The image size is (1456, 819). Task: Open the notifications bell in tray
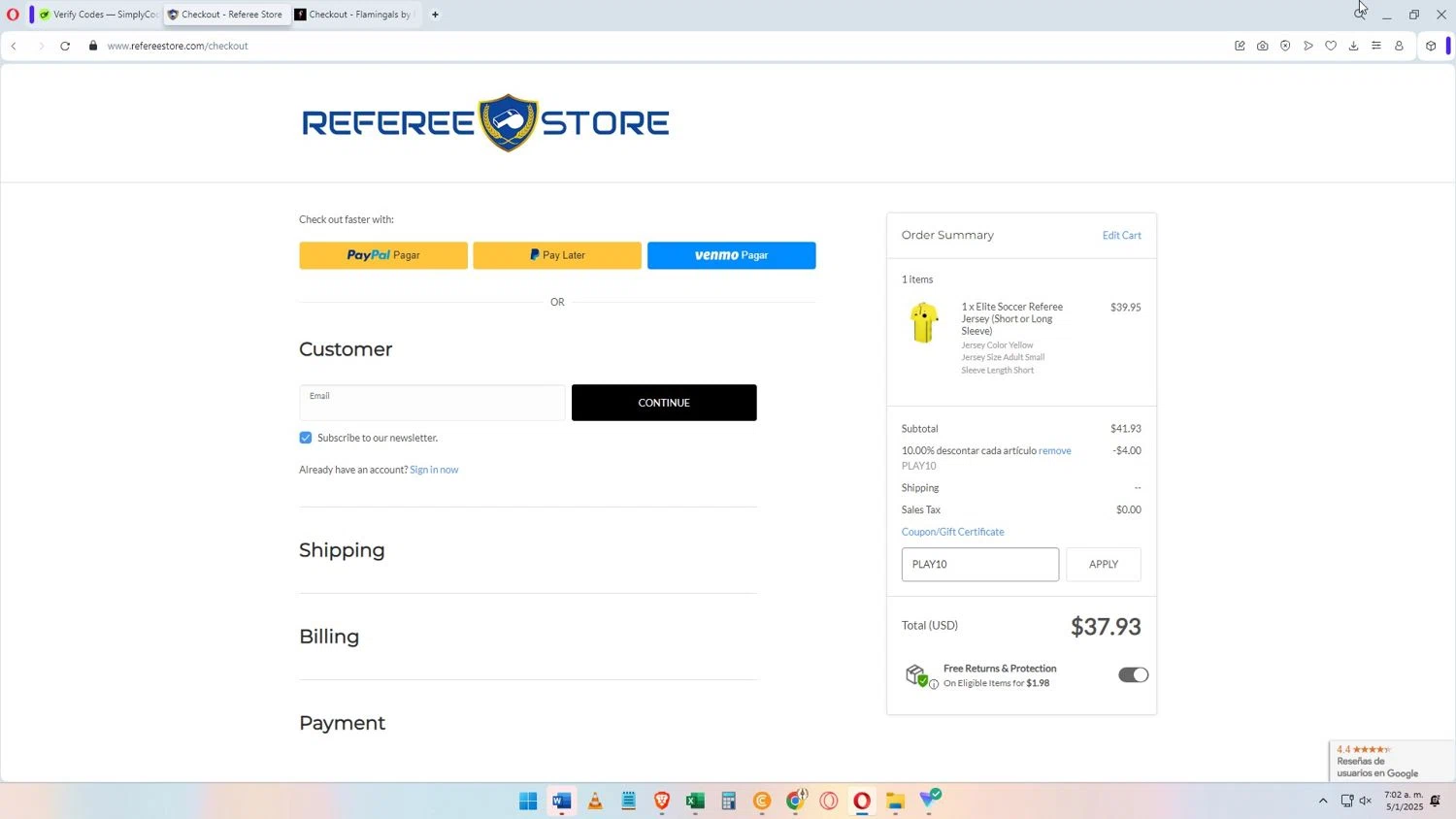[x=1436, y=801]
